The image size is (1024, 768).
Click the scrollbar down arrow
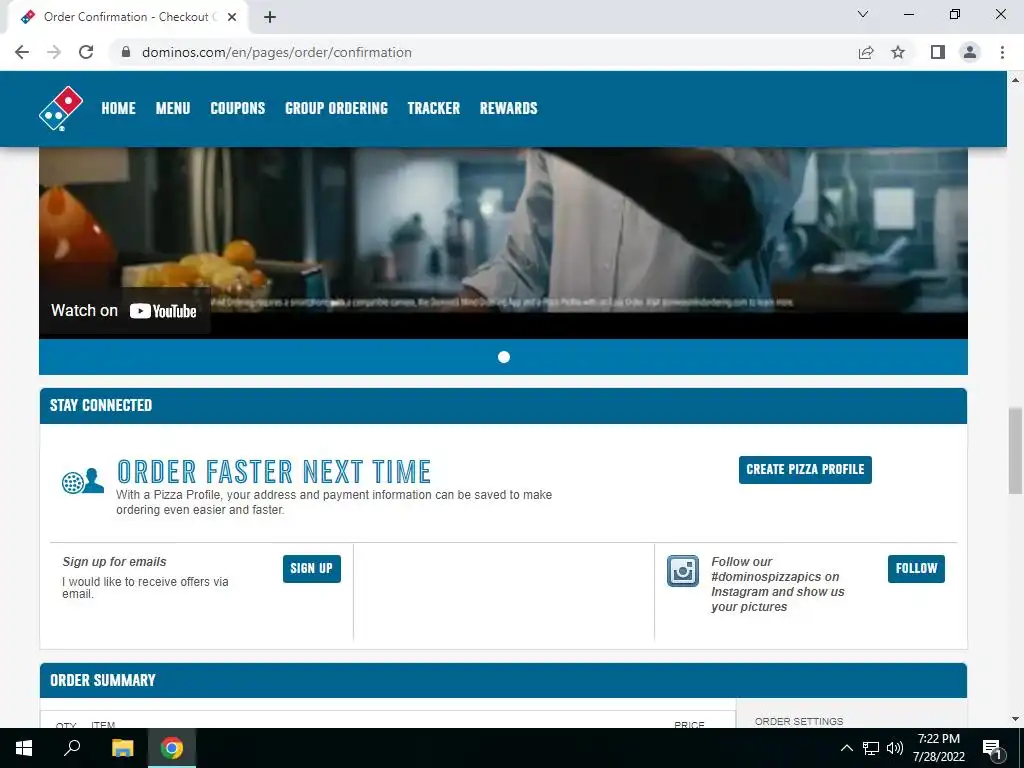tap(1015, 720)
